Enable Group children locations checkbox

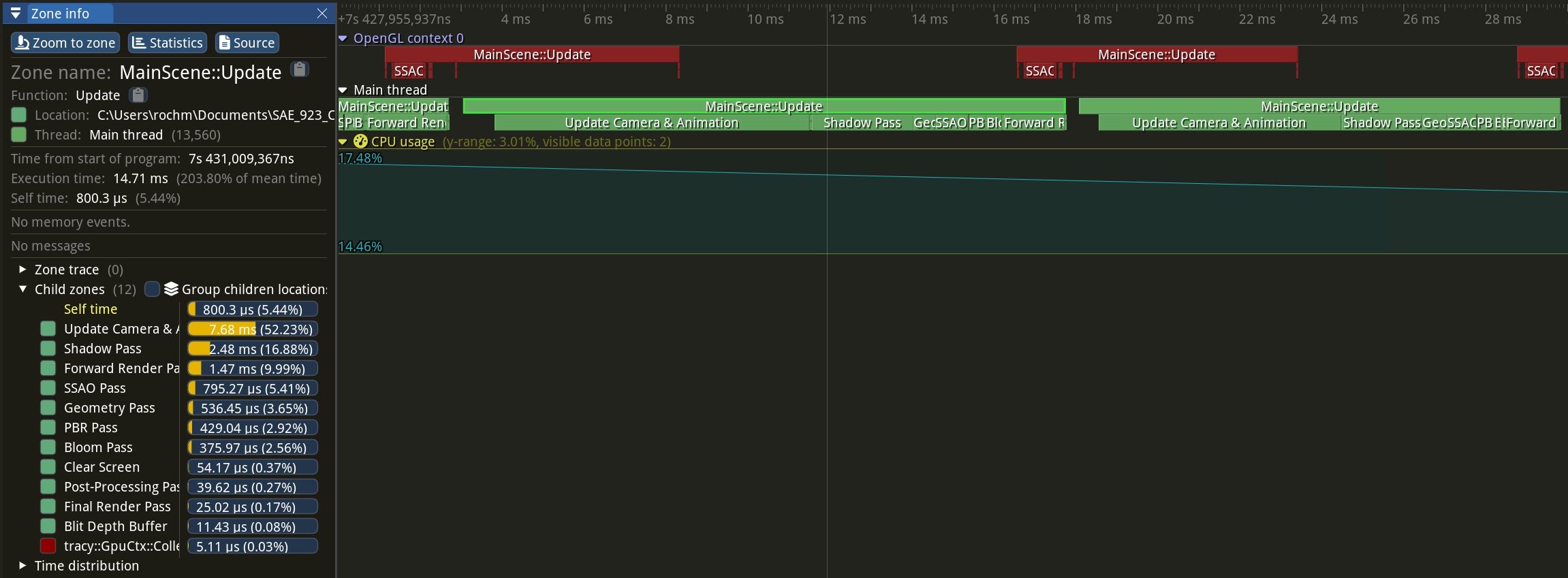[153, 289]
